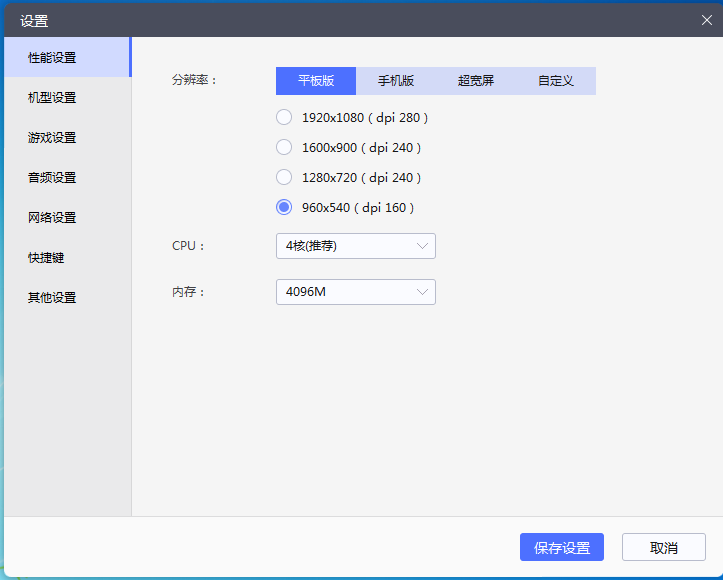Pick 1280x720 (dpi 240) resolution
The image size is (723, 580).
(284, 178)
